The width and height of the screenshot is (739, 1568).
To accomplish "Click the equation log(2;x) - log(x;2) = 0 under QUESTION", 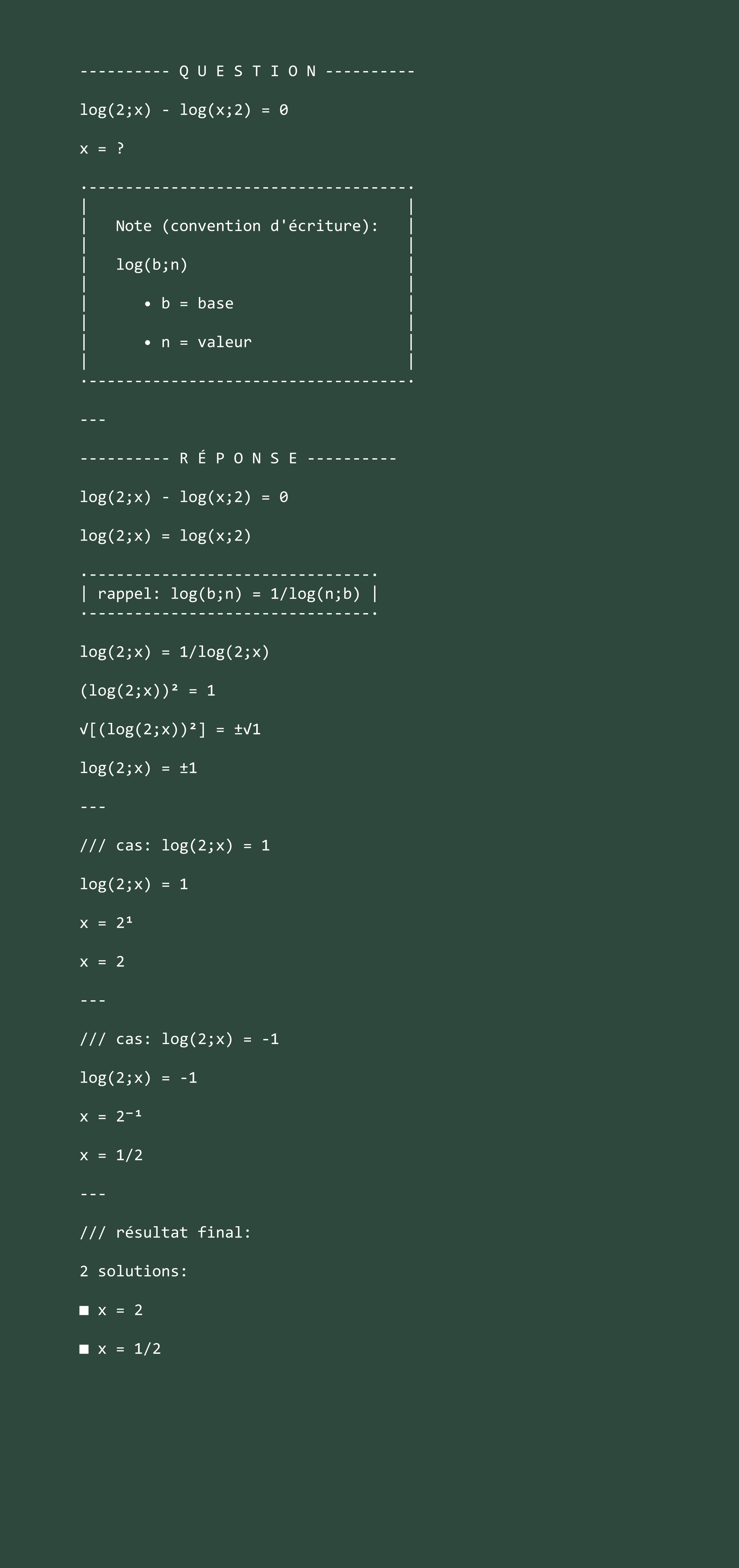I will 184,110.
